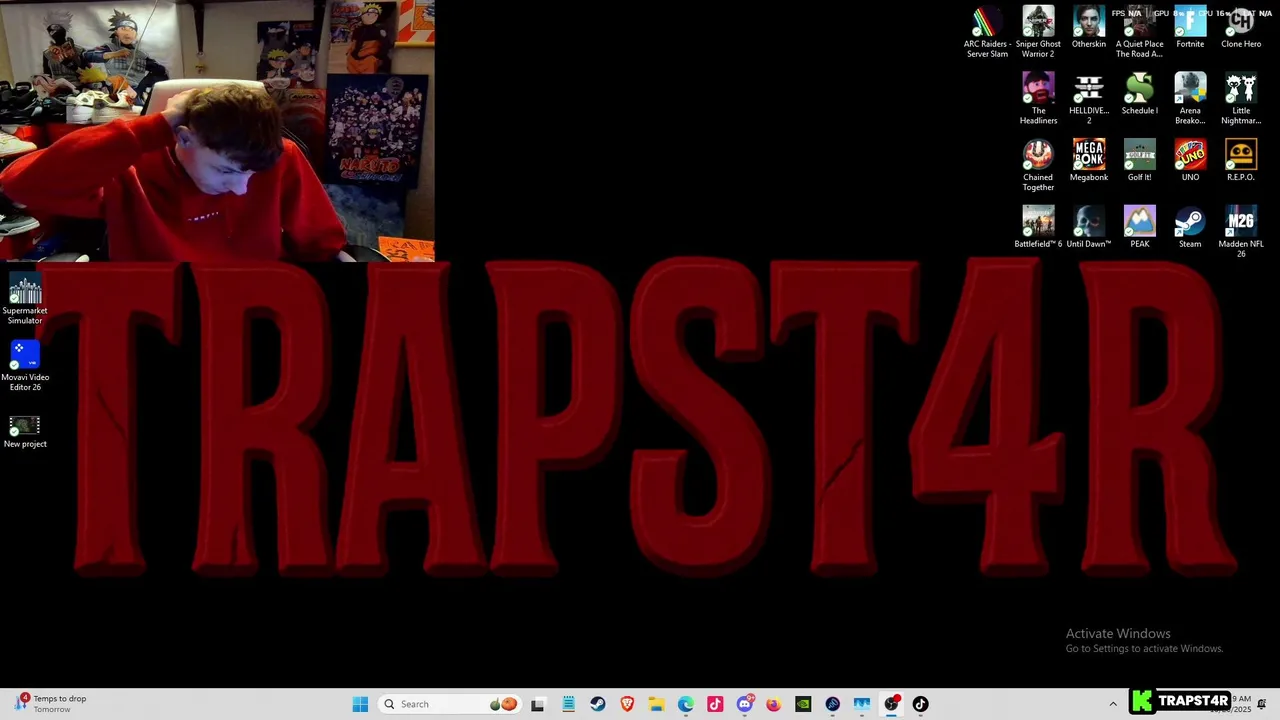Open Steam from the taskbar
This screenshot has width=1280, height=720.
pos(597,704)
